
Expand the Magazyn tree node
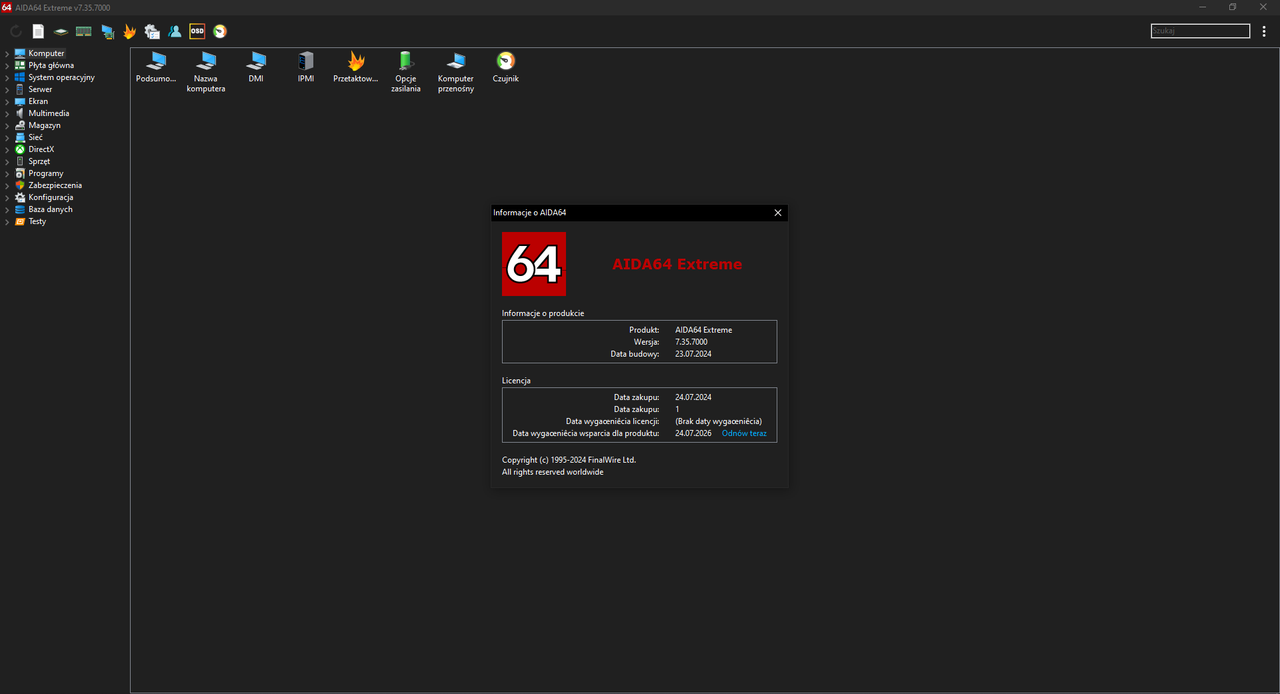point(7,125)
